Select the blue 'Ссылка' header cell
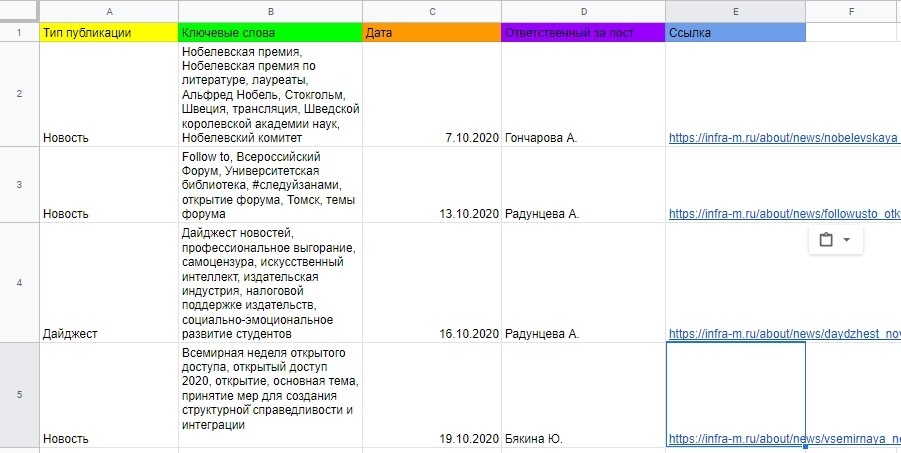Image resolution: width=901 pixels, height=453 pixels. (x=736, y=32)
